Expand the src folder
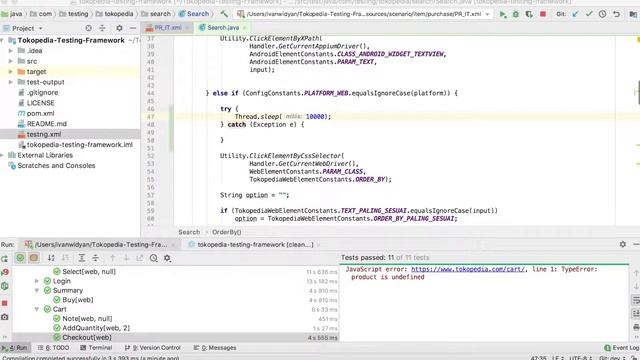Viewport: 640px width, 360px height. [11, 61]
